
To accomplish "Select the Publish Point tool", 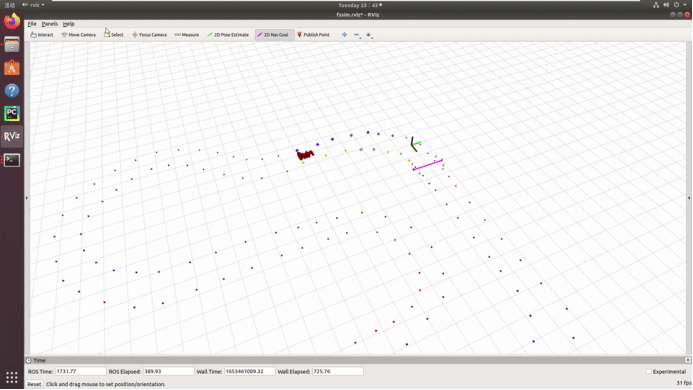I will pos(313,34).
